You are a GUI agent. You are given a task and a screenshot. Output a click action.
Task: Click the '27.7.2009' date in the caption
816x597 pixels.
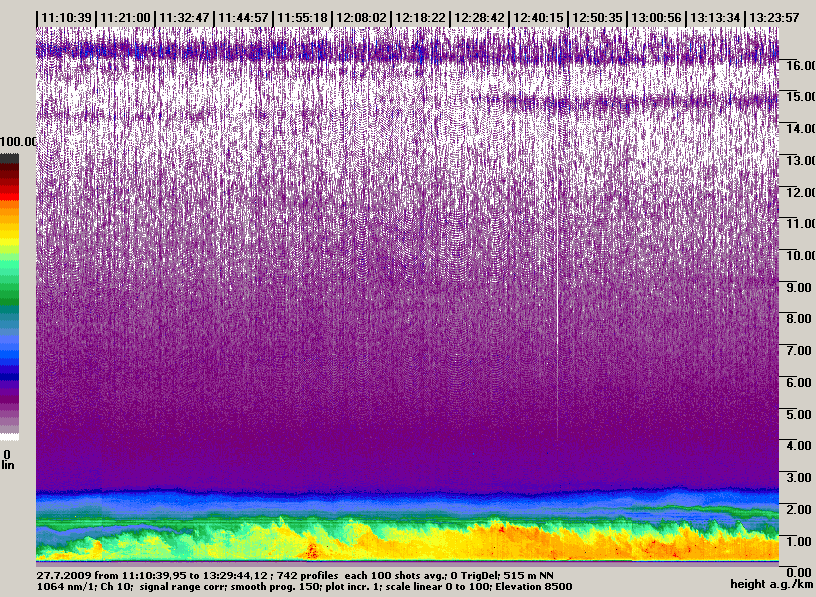65,576
